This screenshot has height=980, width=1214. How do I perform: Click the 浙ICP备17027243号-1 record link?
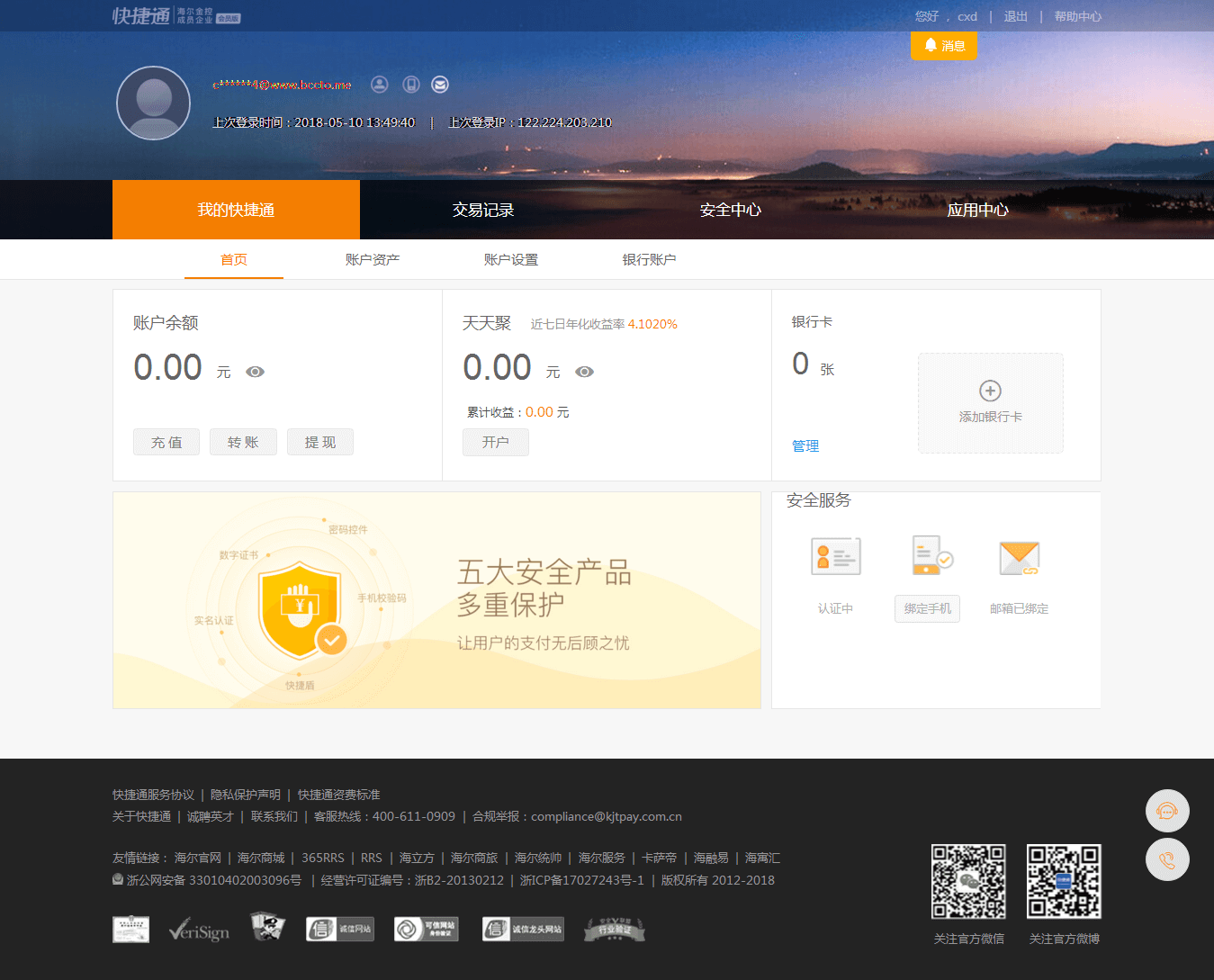582,880
